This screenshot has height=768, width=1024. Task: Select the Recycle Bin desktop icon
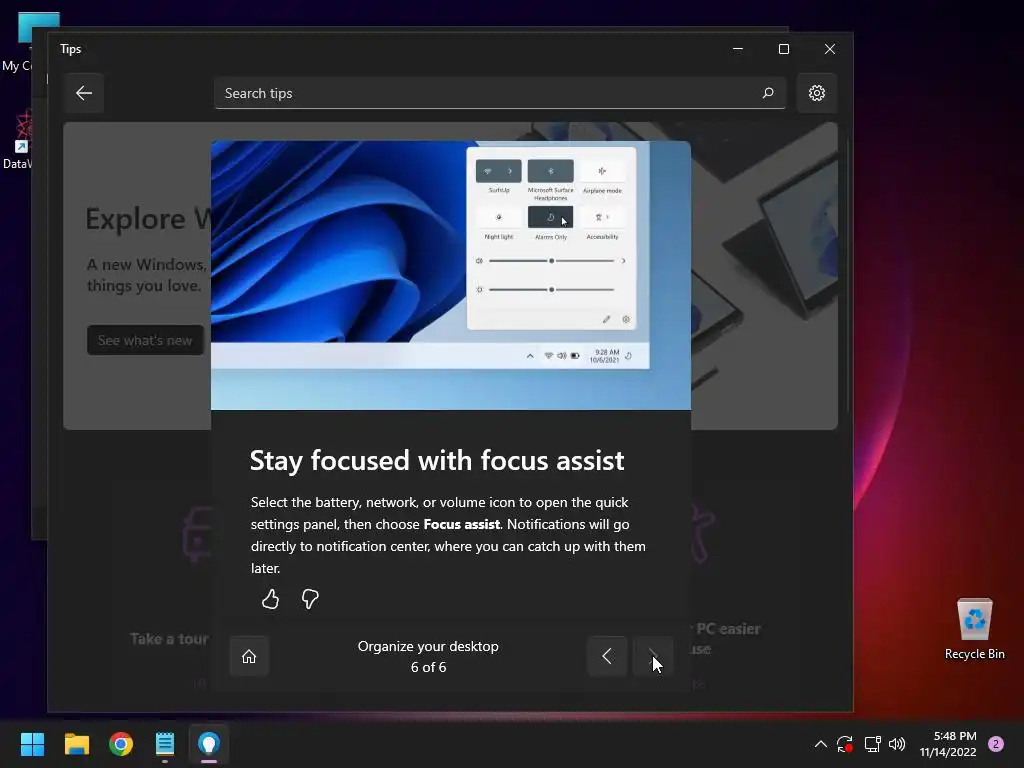click(x=974, y=630)
